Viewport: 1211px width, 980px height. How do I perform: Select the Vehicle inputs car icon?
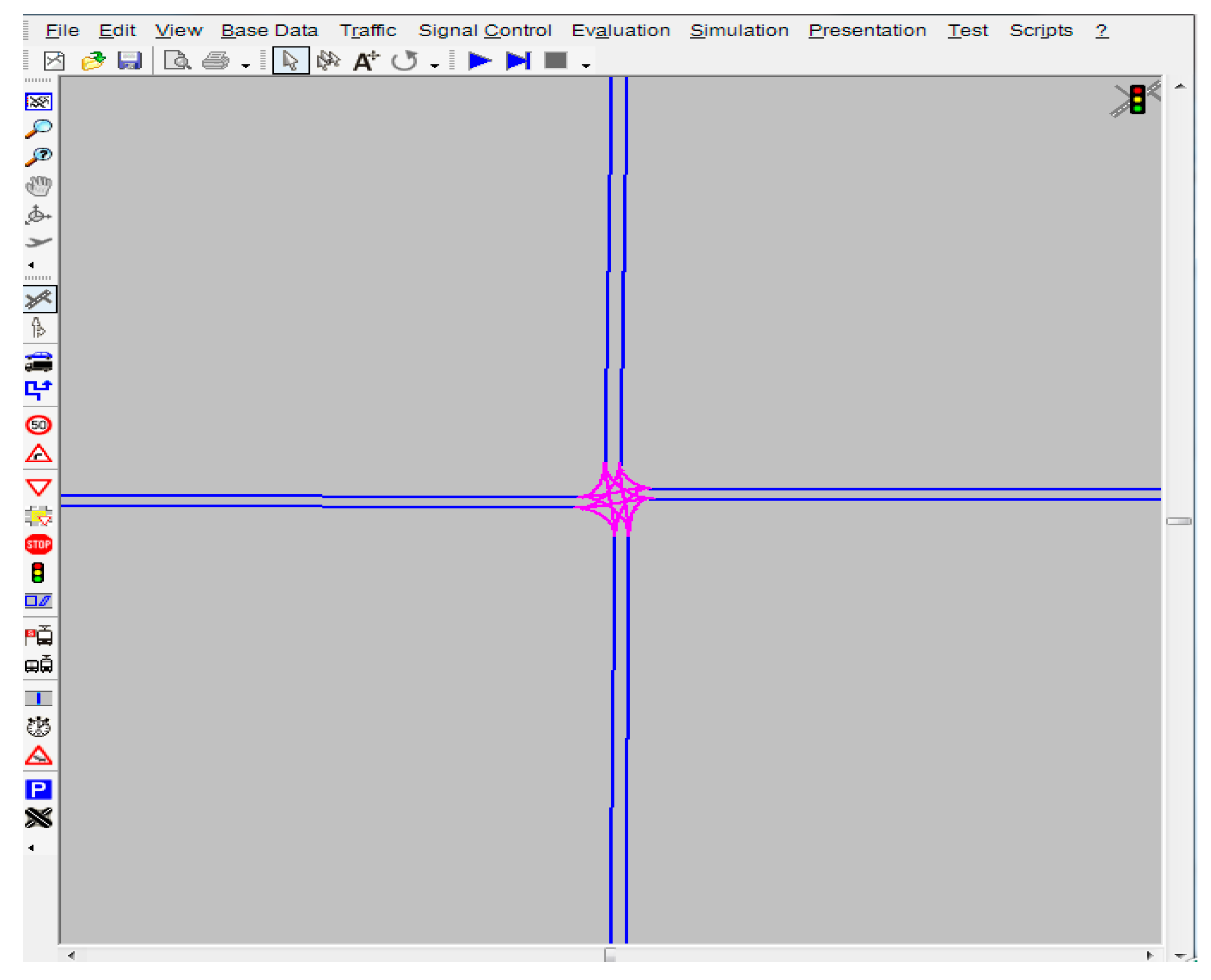pos(38,362)
